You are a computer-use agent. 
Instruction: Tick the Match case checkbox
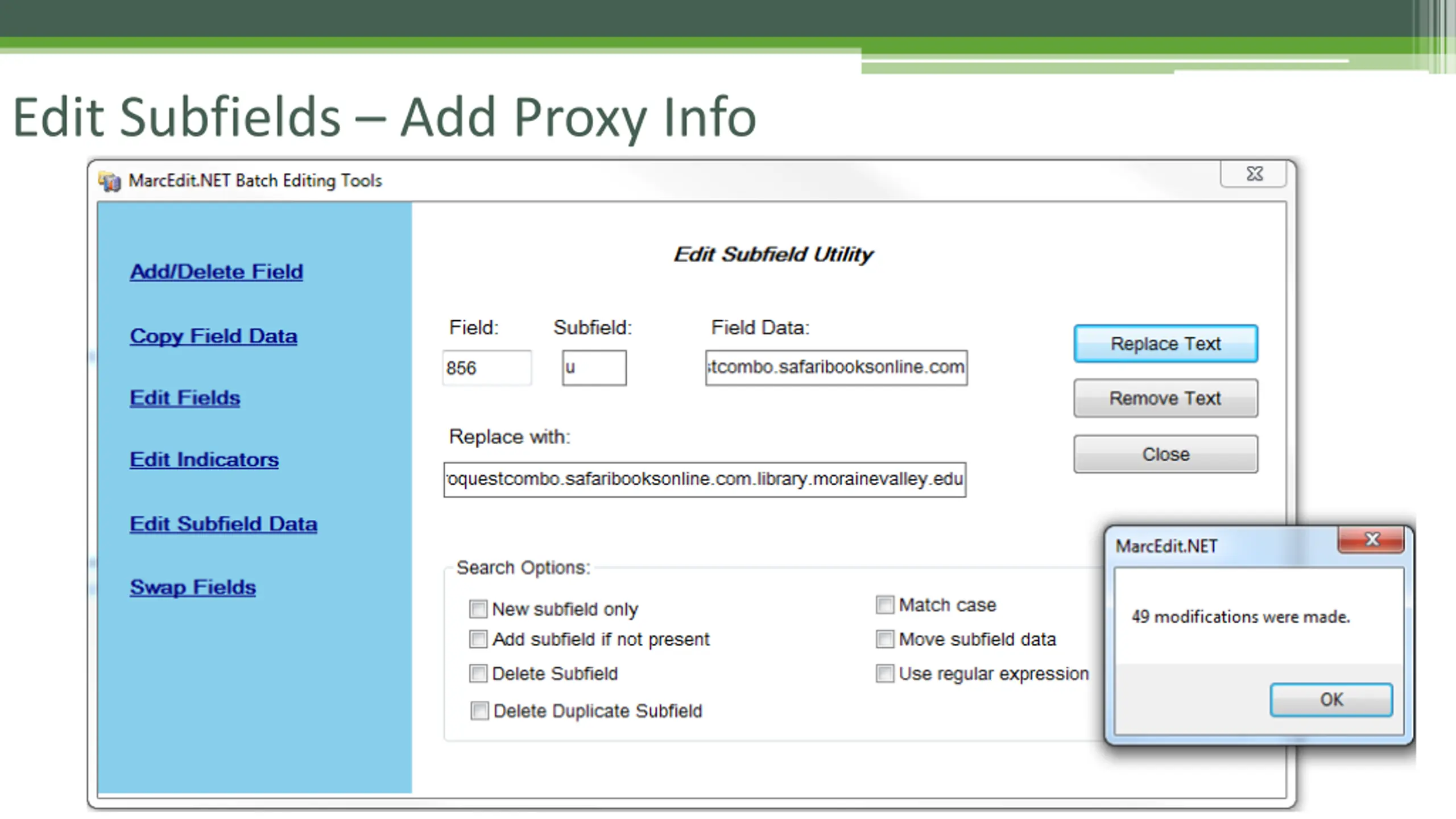[884, 605]
